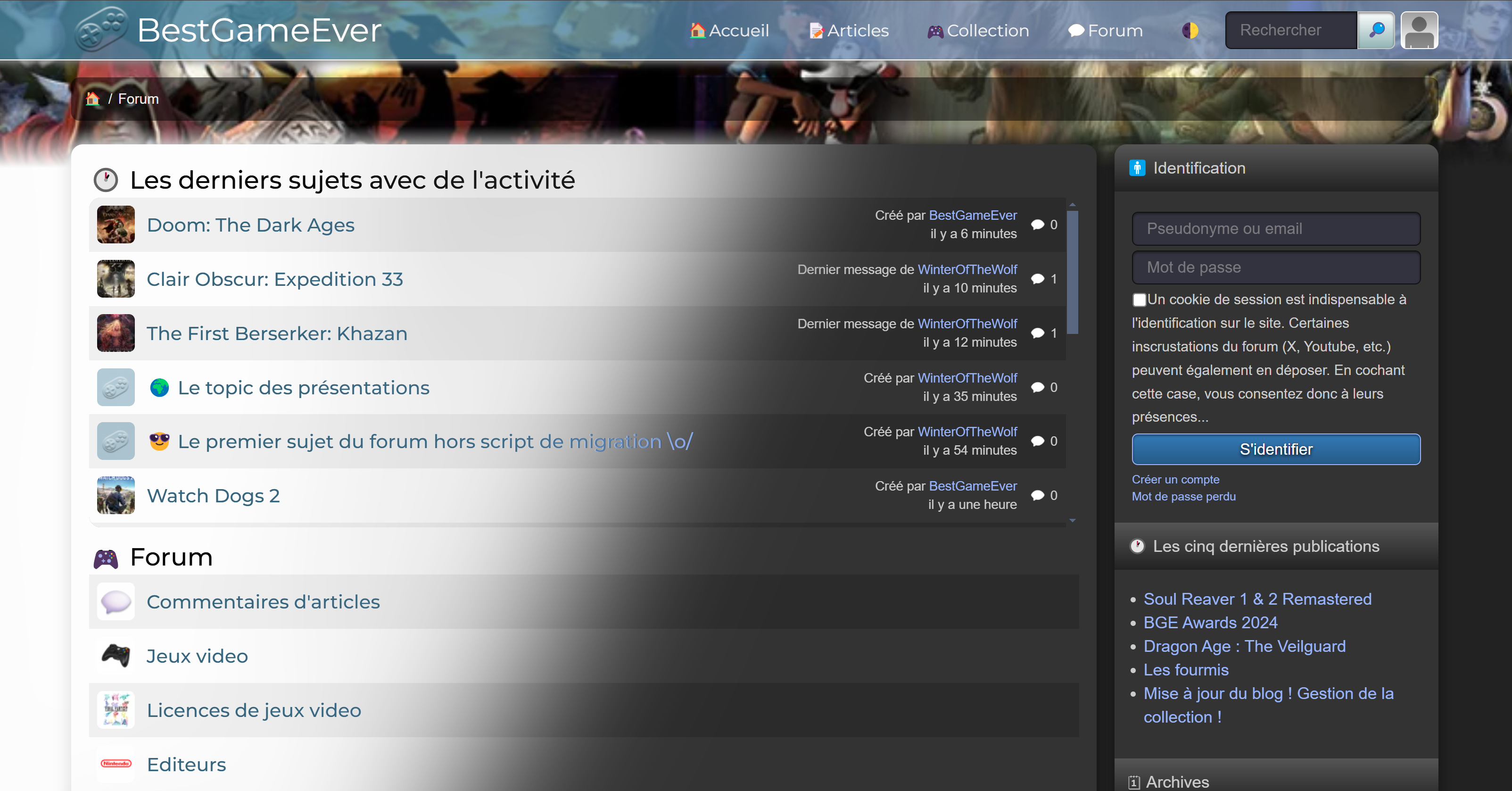Image resolution: width=1512 pixels, height=791 pixels.
Task: Click the Nintendo logo icon for Editeurs
Action: point(116,763)
